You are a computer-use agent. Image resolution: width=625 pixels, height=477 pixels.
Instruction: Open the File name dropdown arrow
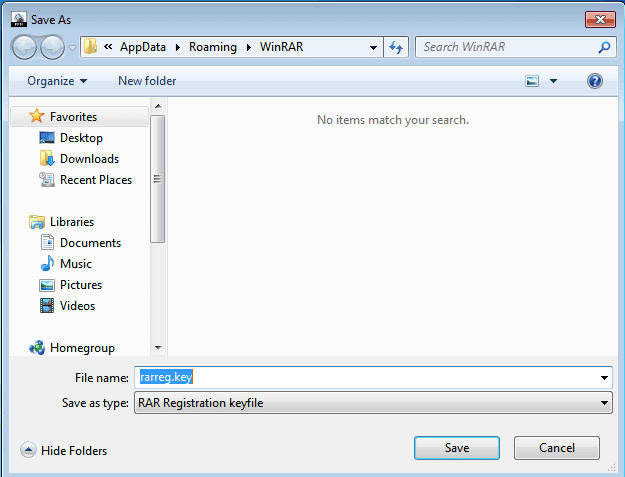click(x=604, y=377)
